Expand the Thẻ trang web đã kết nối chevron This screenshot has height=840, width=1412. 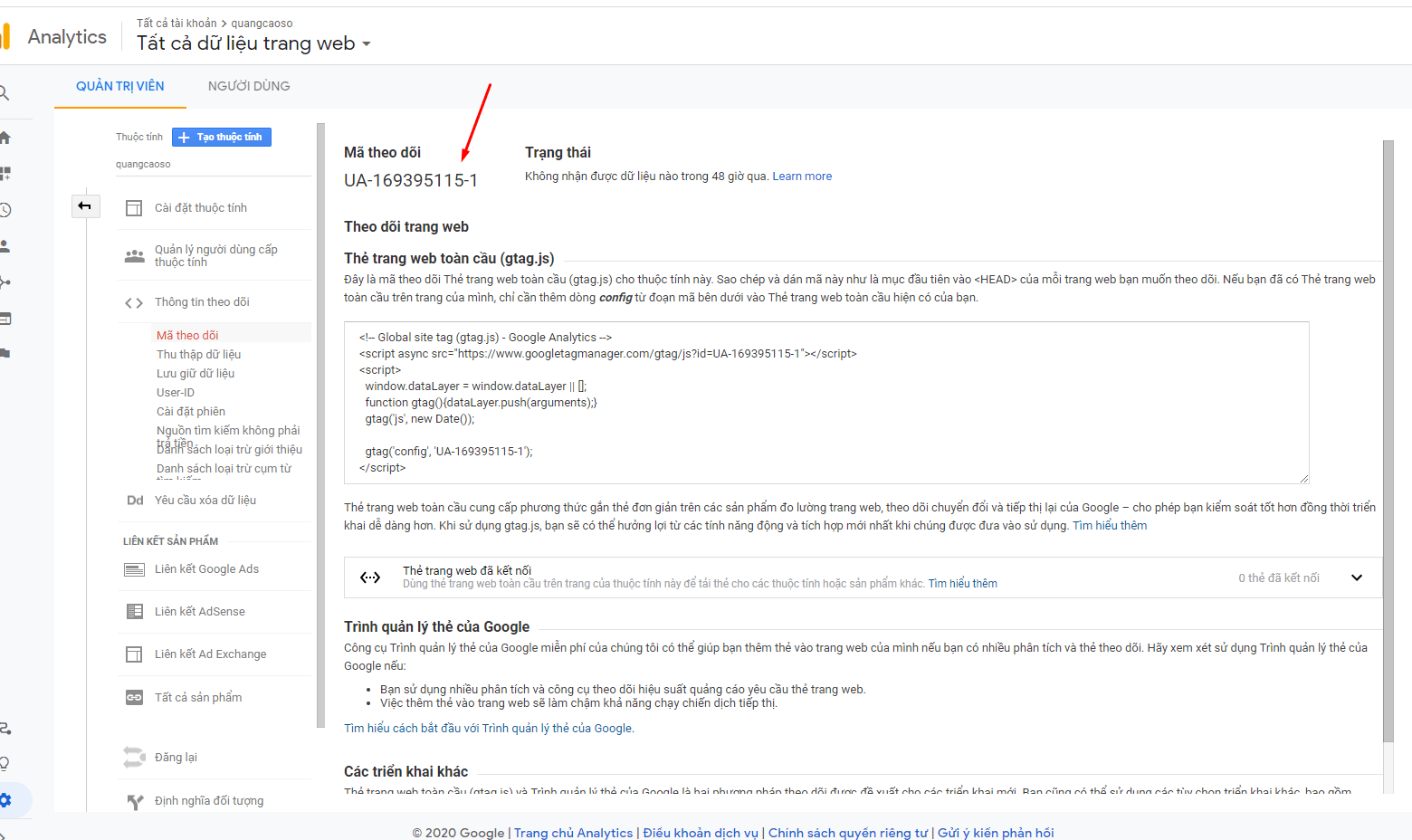tap(1357, 577)
